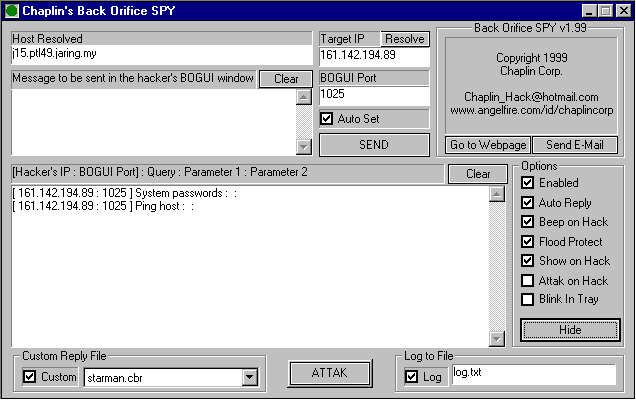636x400 pixels.
Task: Click the green app icon in title bar
Action: point(11,11)
